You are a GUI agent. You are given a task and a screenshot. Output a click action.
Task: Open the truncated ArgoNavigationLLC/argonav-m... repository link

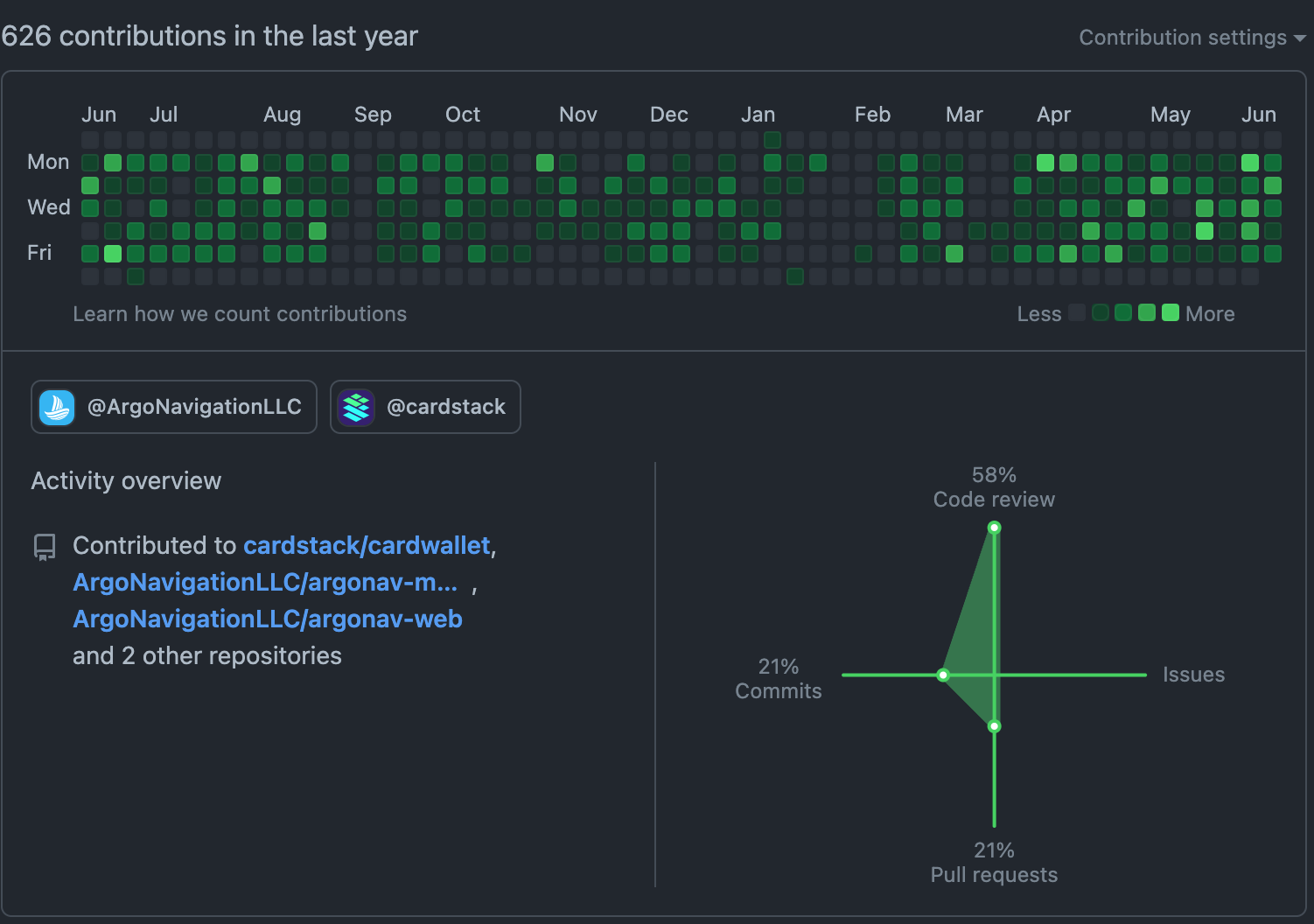265,582
